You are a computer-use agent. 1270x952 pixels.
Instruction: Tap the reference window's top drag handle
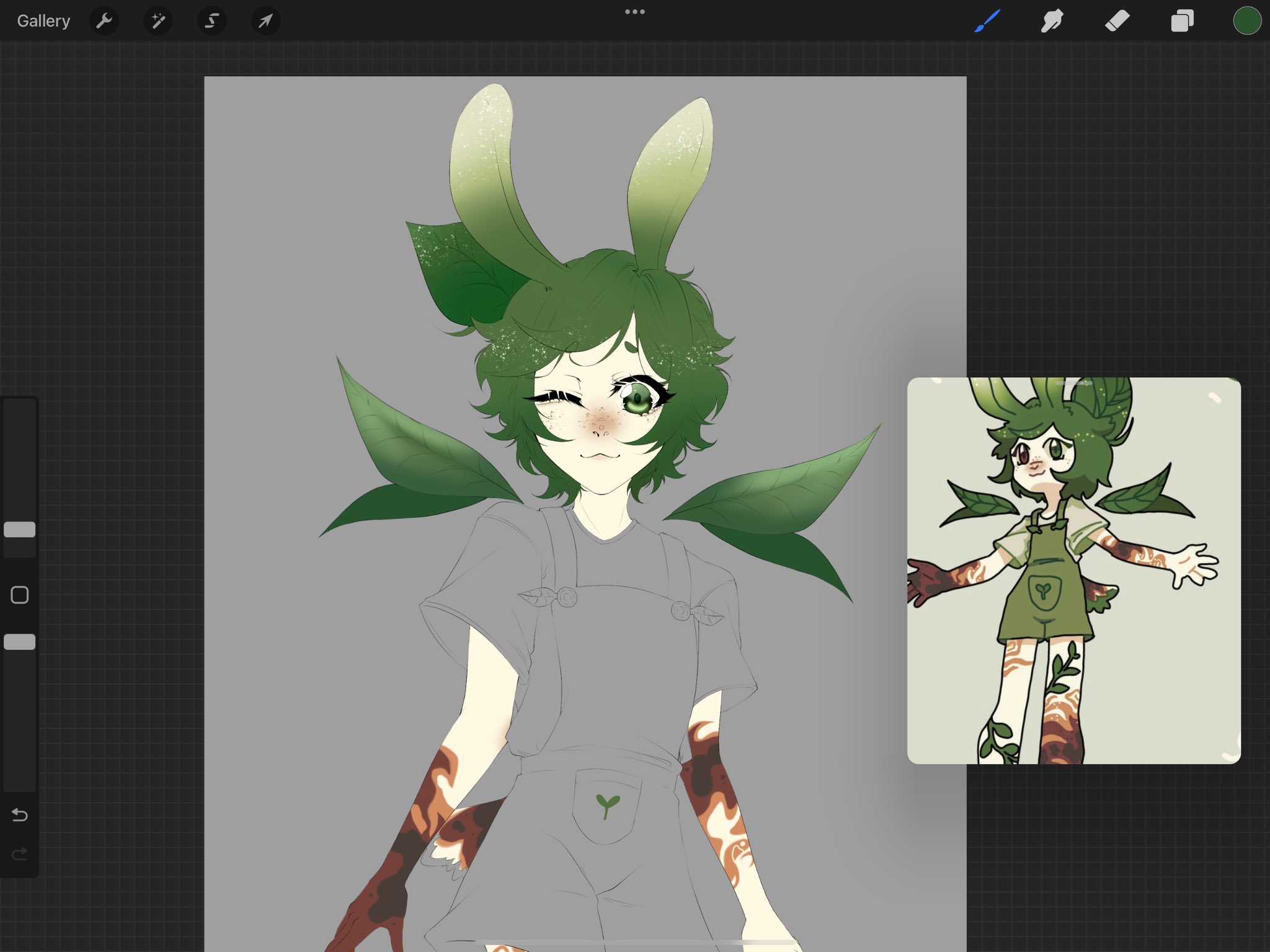1074,383
